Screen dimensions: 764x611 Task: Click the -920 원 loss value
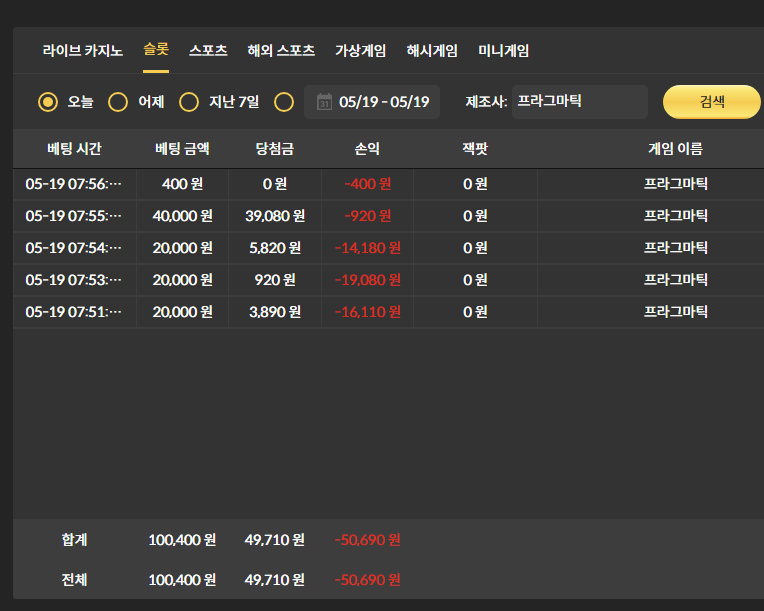click(367, 216)
